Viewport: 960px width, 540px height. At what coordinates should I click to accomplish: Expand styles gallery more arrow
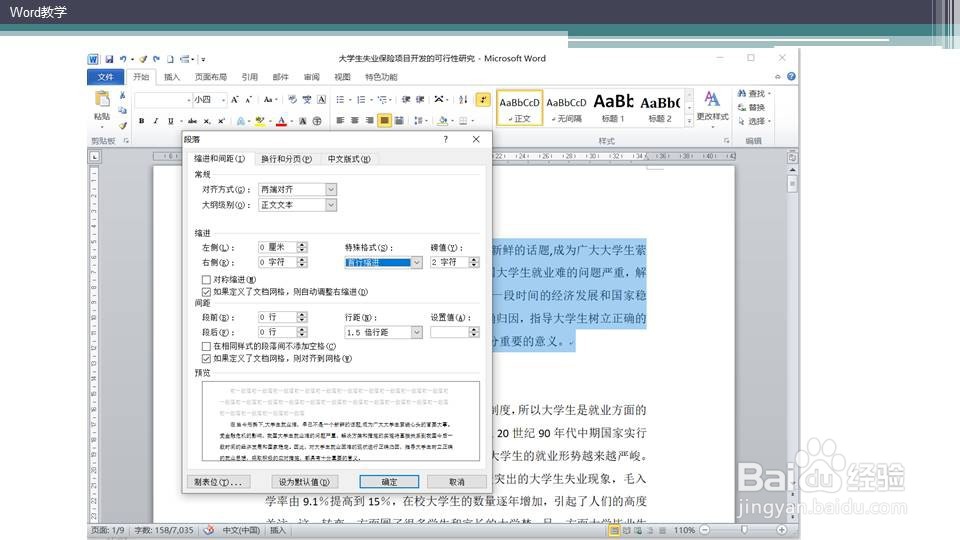[x=689, y=121]
